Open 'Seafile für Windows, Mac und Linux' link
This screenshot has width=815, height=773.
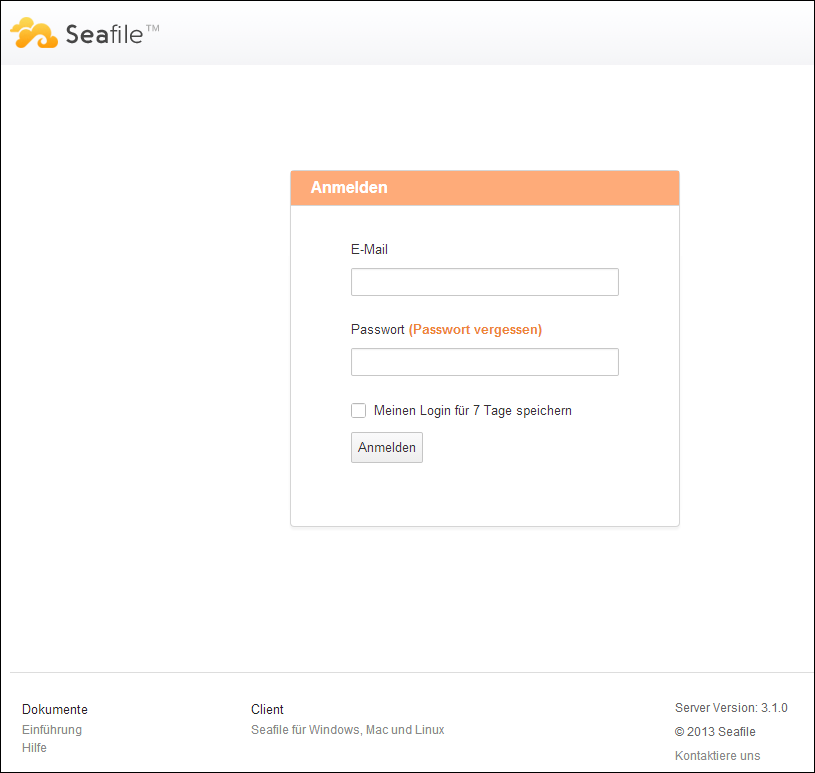(347, 730)
